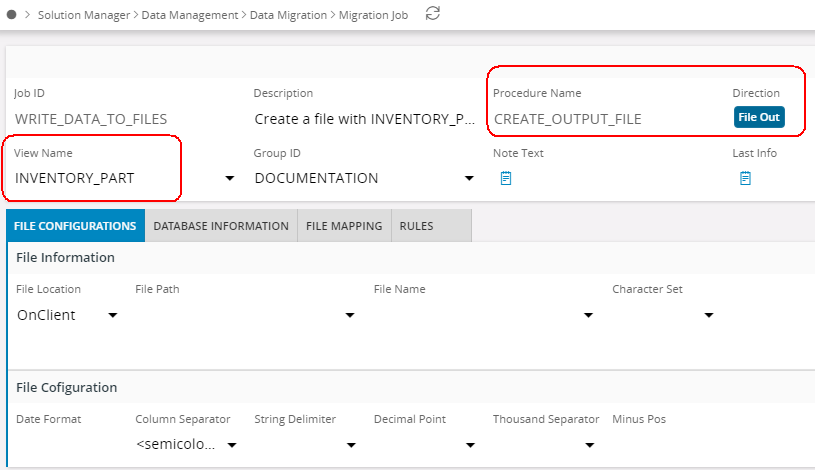Expand the Group ID dropdown

click(x=469, y=179)
